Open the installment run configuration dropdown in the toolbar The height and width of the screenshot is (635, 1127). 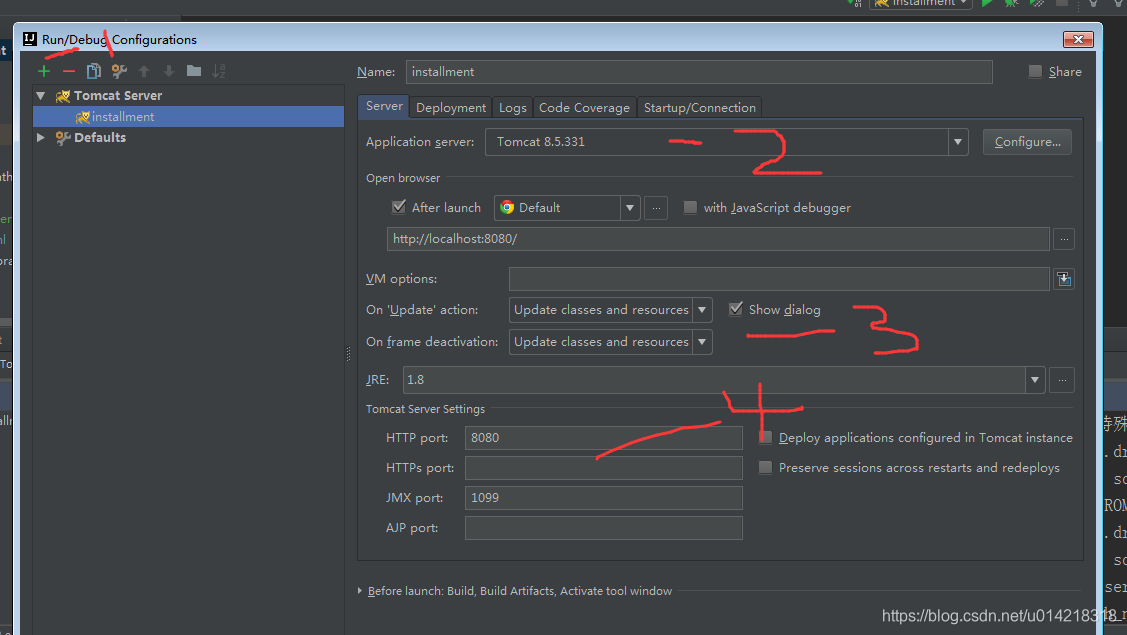921,4
